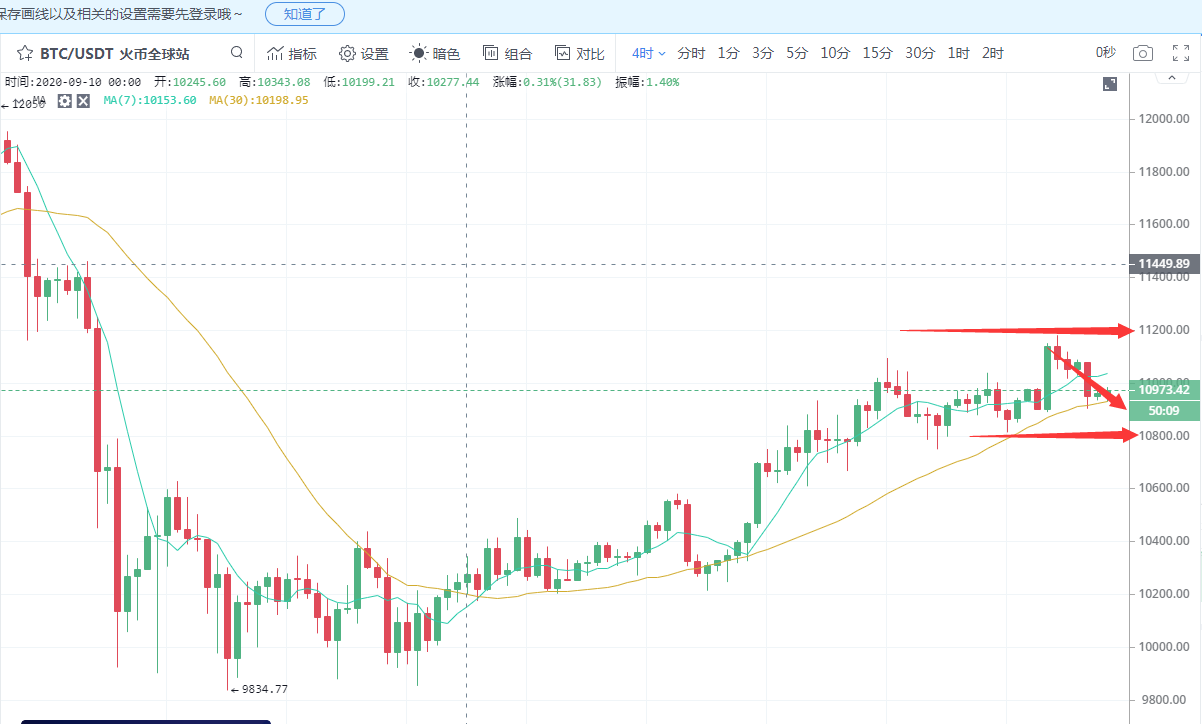The width and height of the screenshot is (1202, 724).
Task: Open 设置 chart settings
Action: click(x=364, y=53)
